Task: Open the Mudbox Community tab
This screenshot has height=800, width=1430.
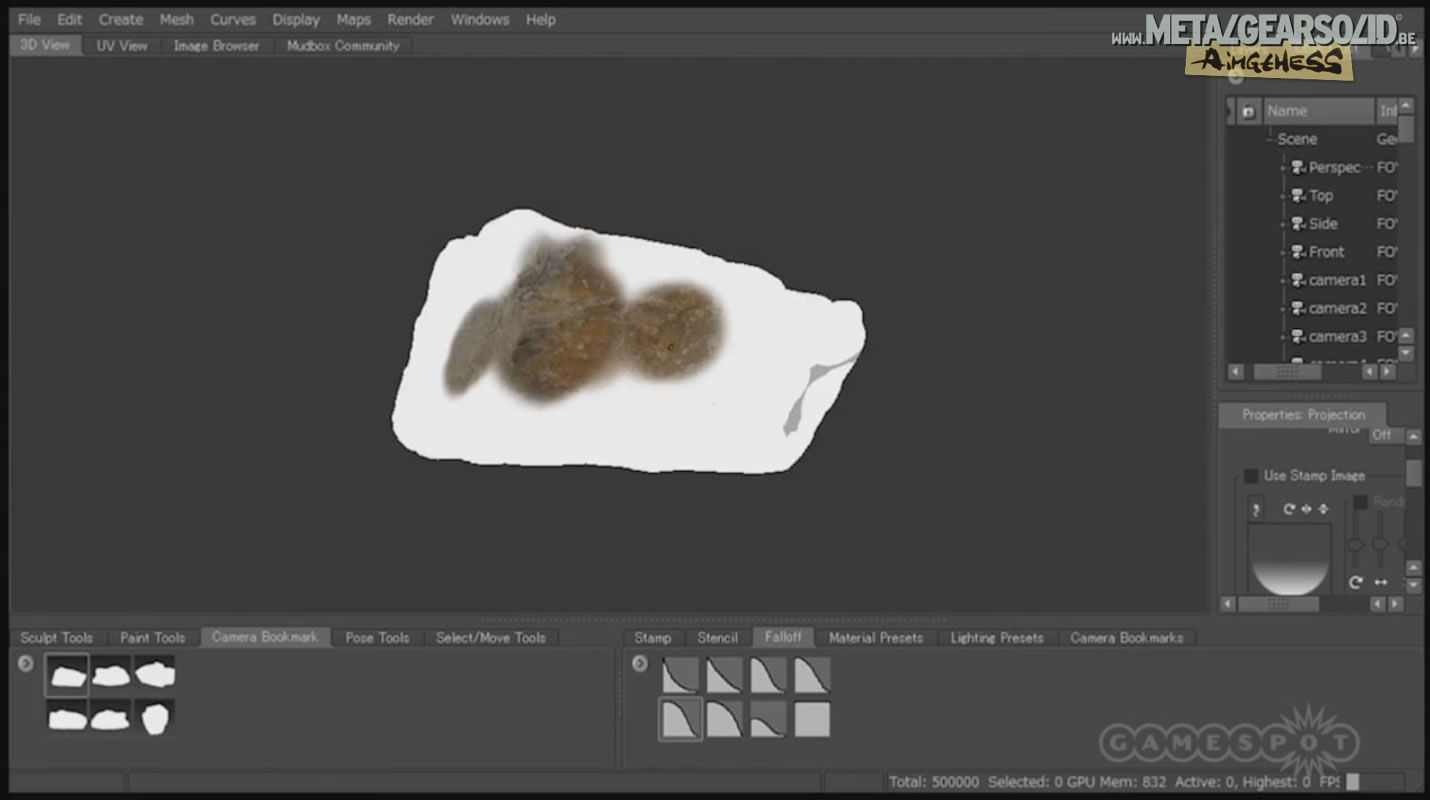Action: pos(343,46)
